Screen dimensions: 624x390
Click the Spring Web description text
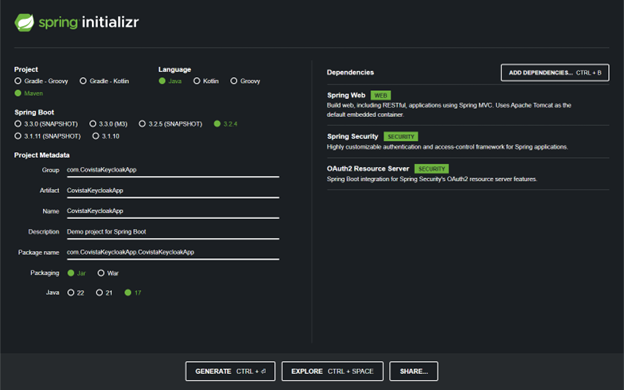[449, 110]
